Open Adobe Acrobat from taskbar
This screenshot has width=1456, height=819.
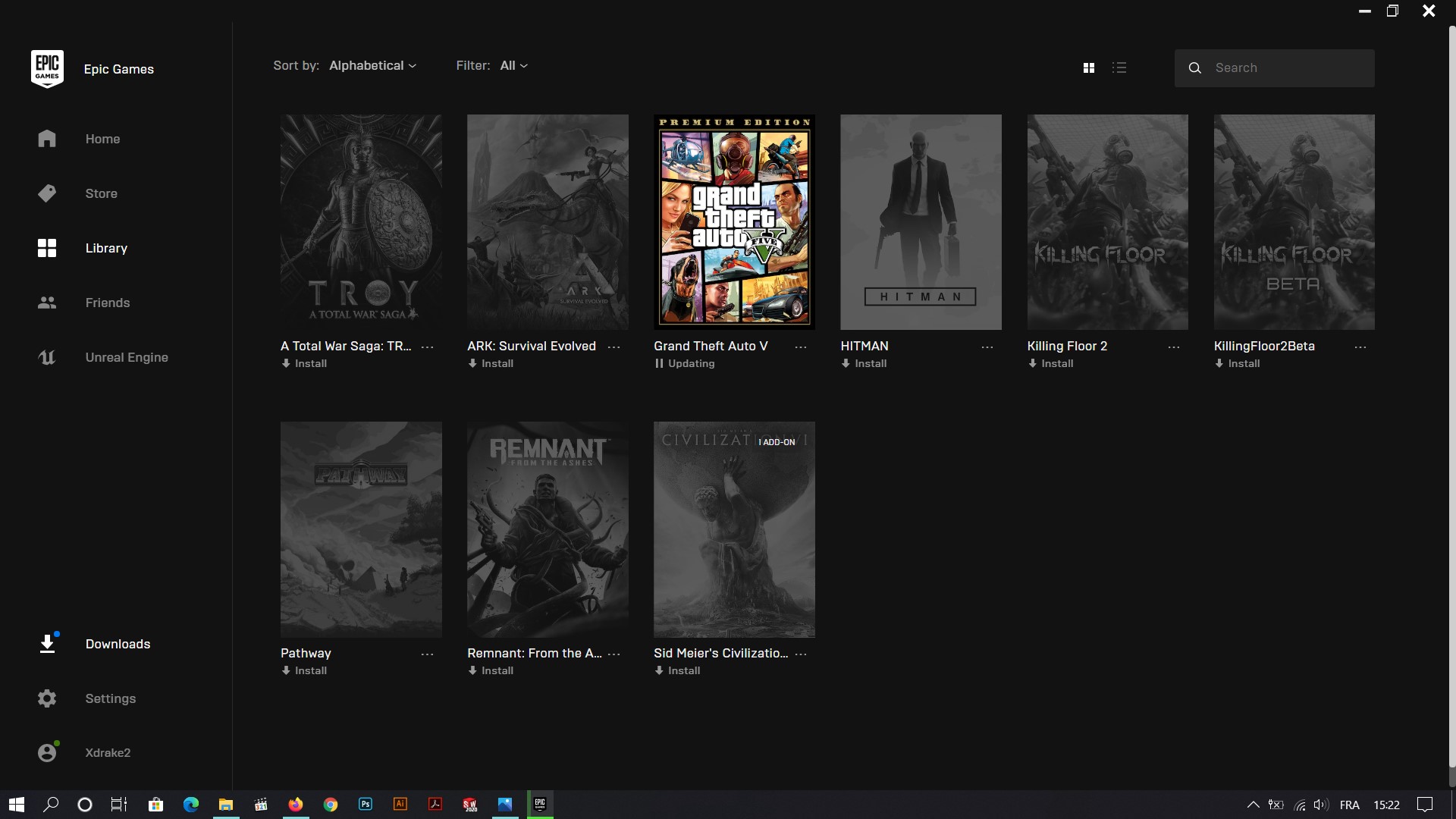point(435,805)
